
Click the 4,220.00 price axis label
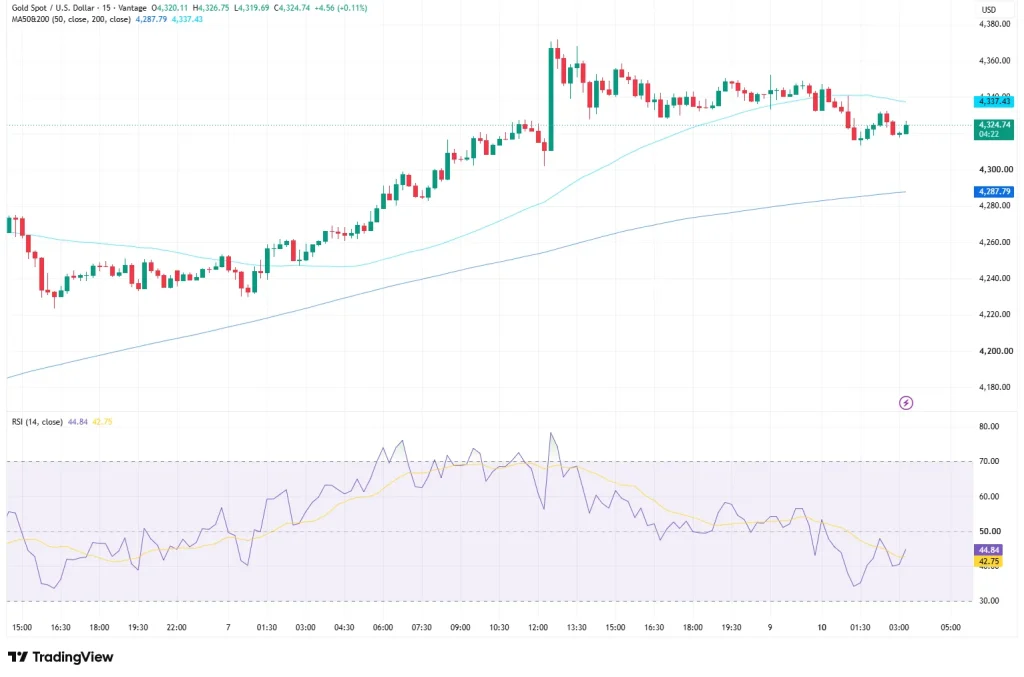tap(995, 314)
